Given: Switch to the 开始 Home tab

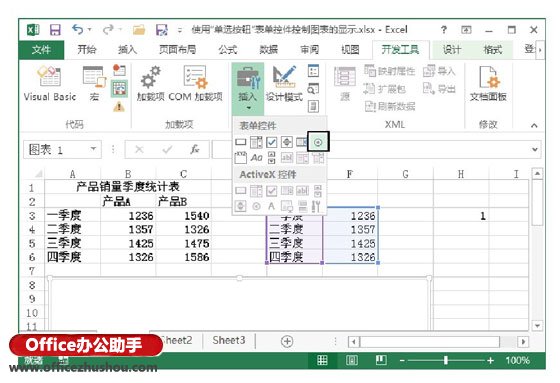Looking at the screenshot, I should click(87, 50).
